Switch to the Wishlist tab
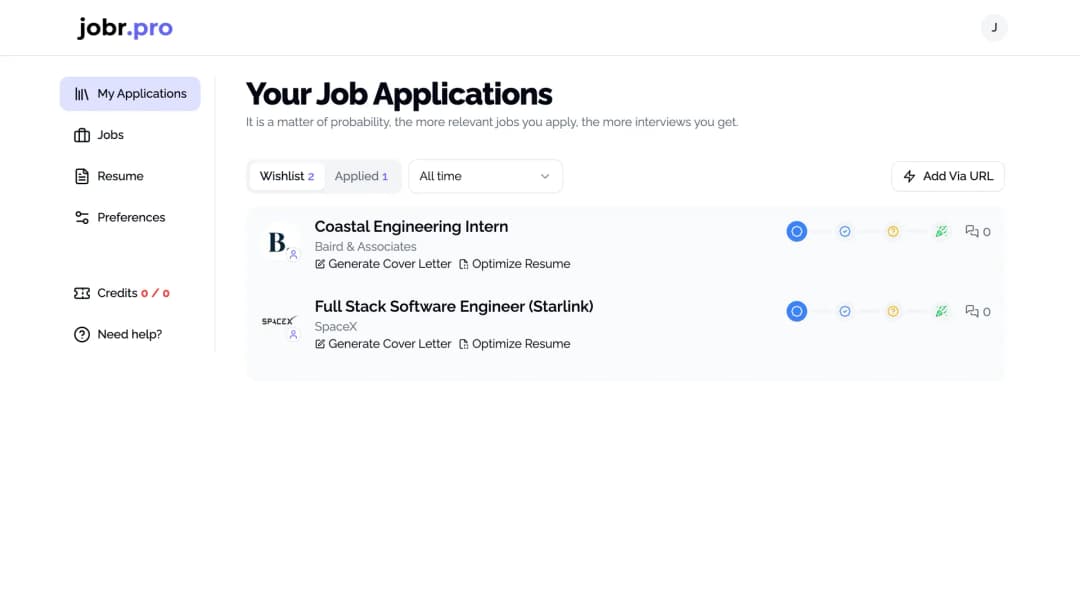1080x596 pixels. 286,176
